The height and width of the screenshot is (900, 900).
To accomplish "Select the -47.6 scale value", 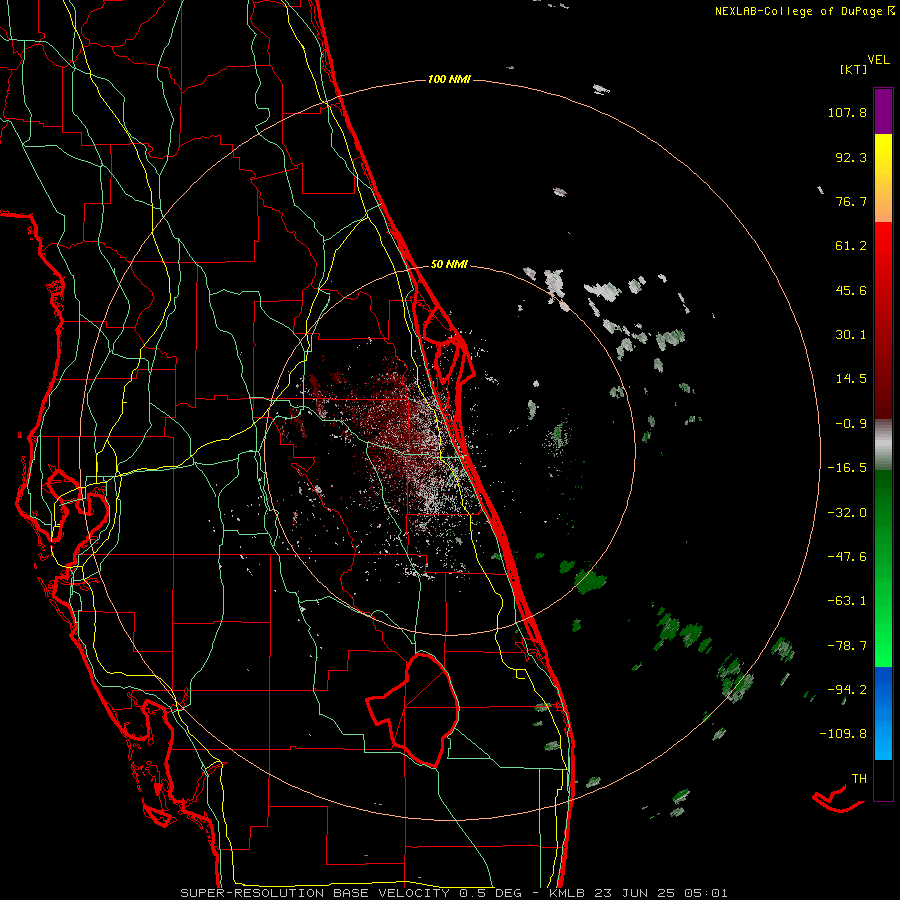I will coord(847,557).
